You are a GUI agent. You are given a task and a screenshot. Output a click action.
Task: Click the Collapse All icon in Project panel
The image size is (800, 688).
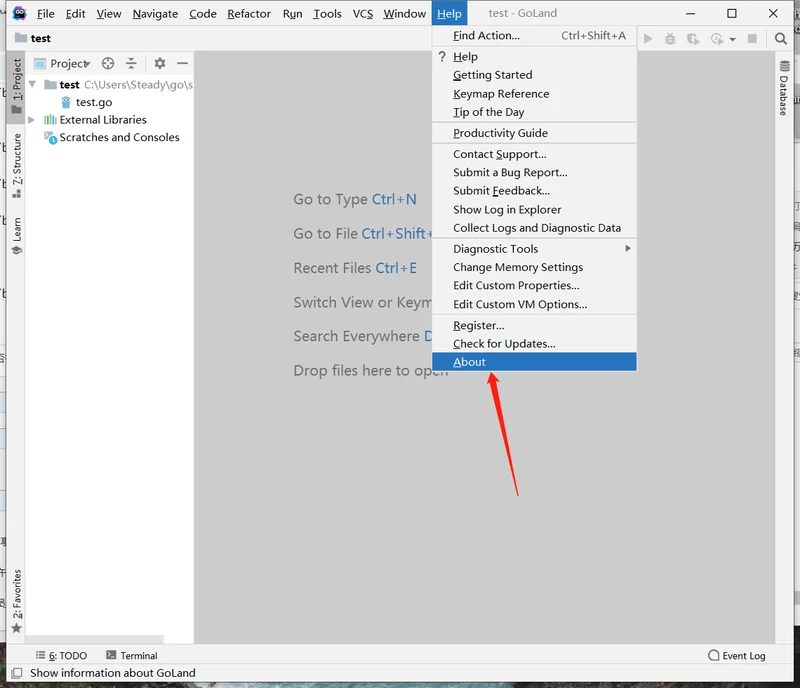tap(131, 63)
